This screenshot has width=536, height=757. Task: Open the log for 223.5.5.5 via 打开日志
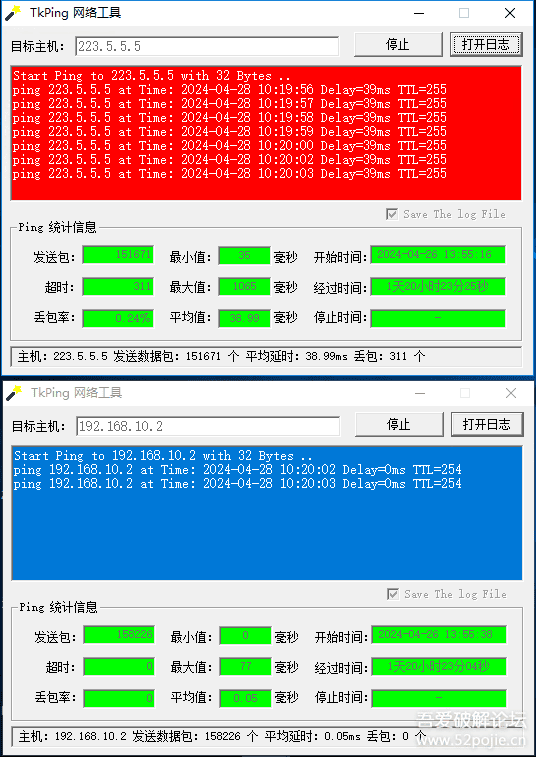(x=486, y=44)
